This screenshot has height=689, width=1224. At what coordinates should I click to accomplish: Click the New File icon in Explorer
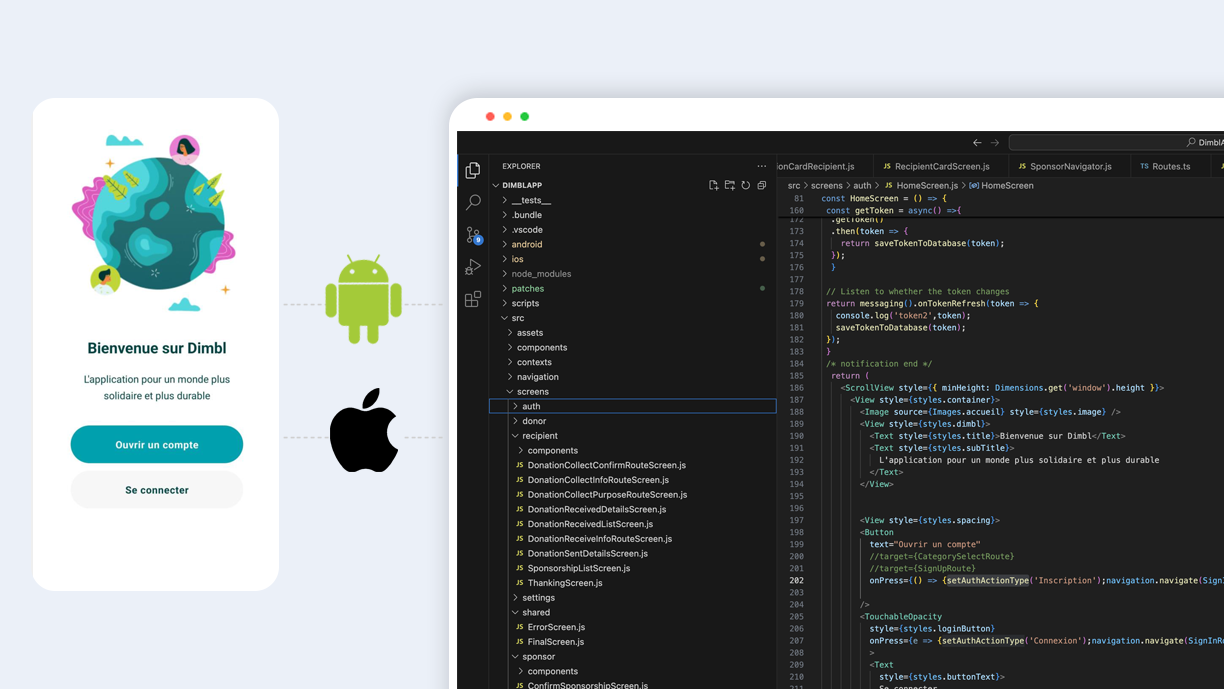[713, 185]
